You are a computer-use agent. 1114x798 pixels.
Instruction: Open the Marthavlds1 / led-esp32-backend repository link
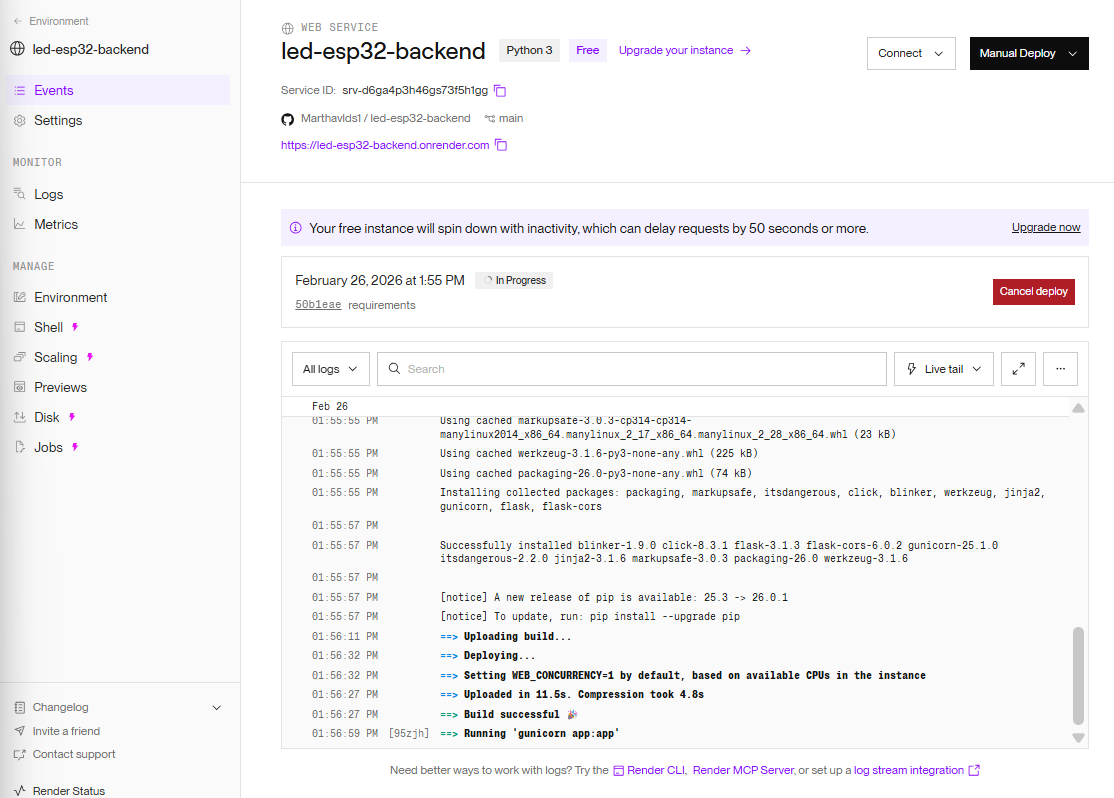385,119
